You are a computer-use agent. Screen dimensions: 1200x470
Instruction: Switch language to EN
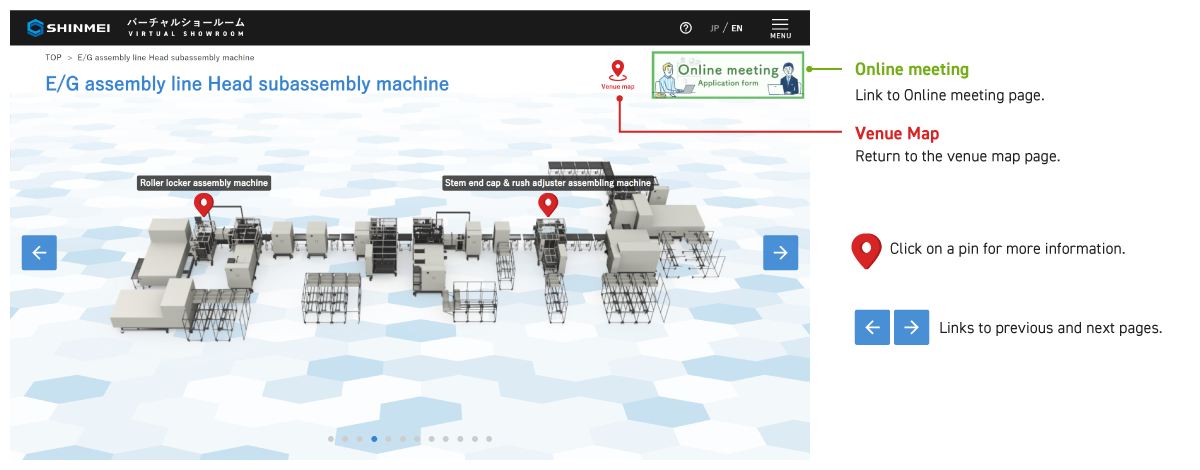coord(737,28)
